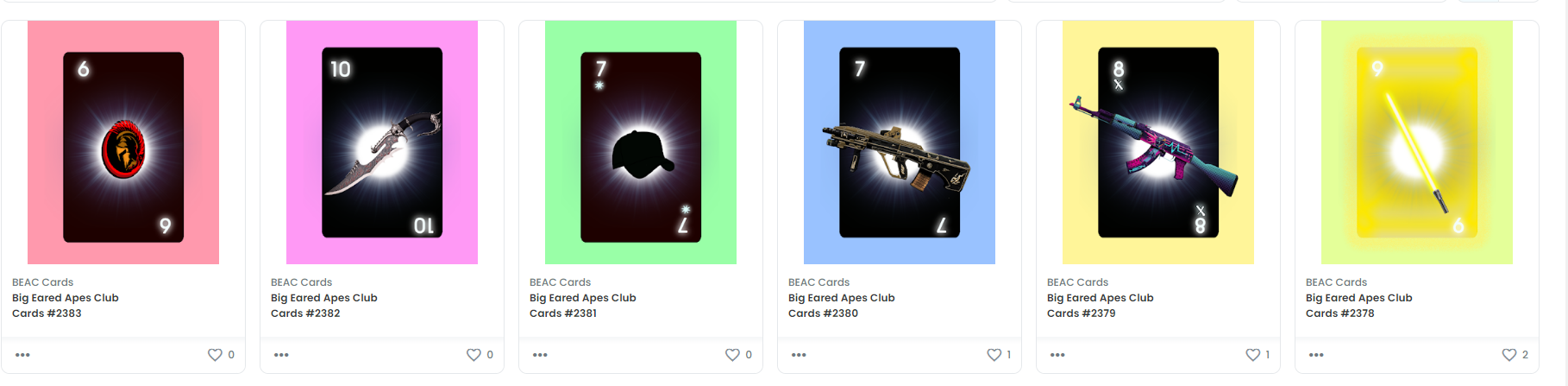Open the three-dot menu on Cards #2383

click(x=22, y=355)
